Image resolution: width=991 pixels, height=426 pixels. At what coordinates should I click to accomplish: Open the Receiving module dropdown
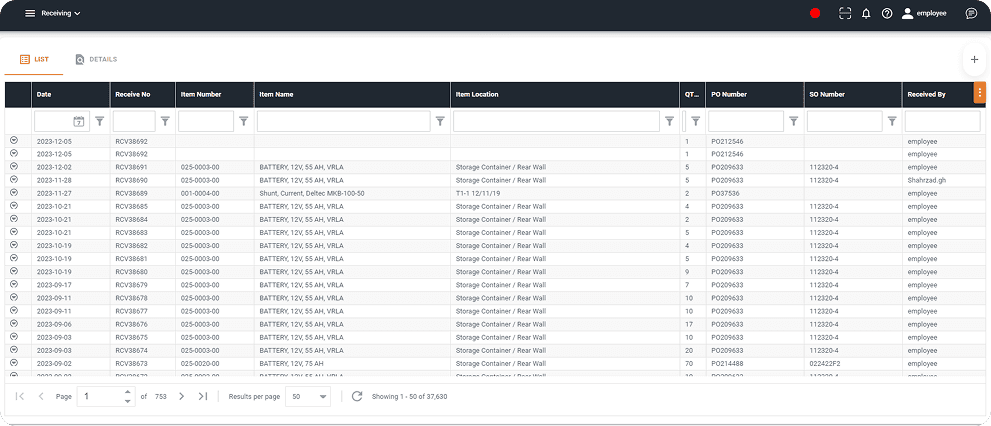pyautogui.click(x=61, y=13)
